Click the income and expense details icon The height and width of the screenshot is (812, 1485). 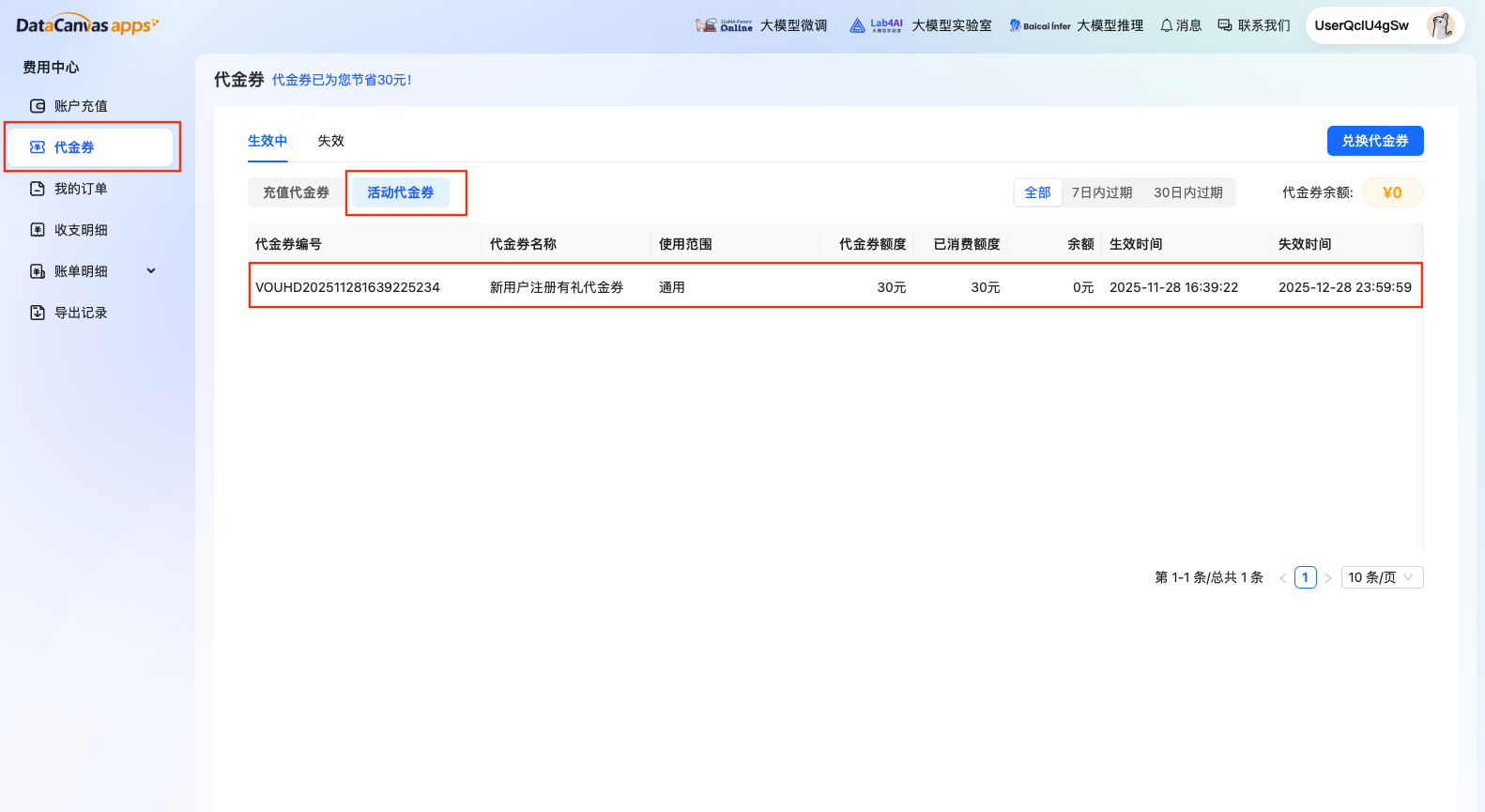click(x=38, y=230)
